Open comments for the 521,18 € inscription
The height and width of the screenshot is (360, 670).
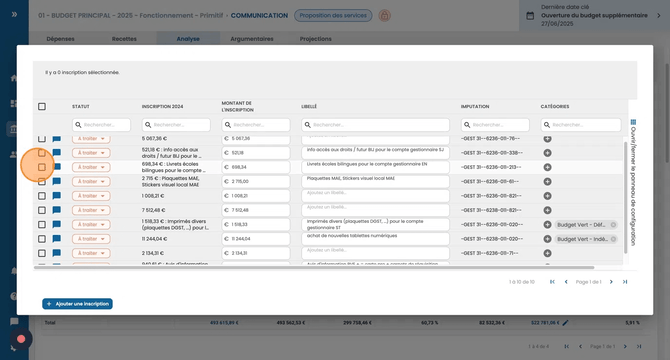tap(56, 152)
